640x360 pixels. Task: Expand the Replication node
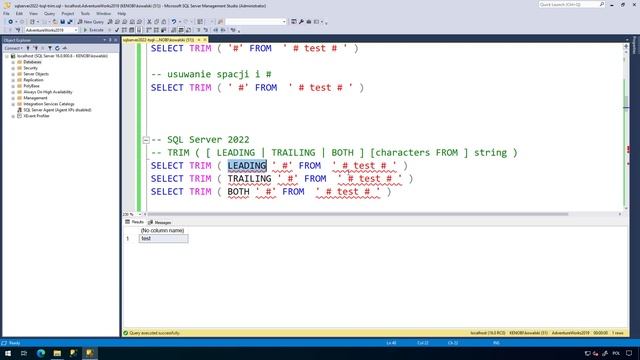13,80
